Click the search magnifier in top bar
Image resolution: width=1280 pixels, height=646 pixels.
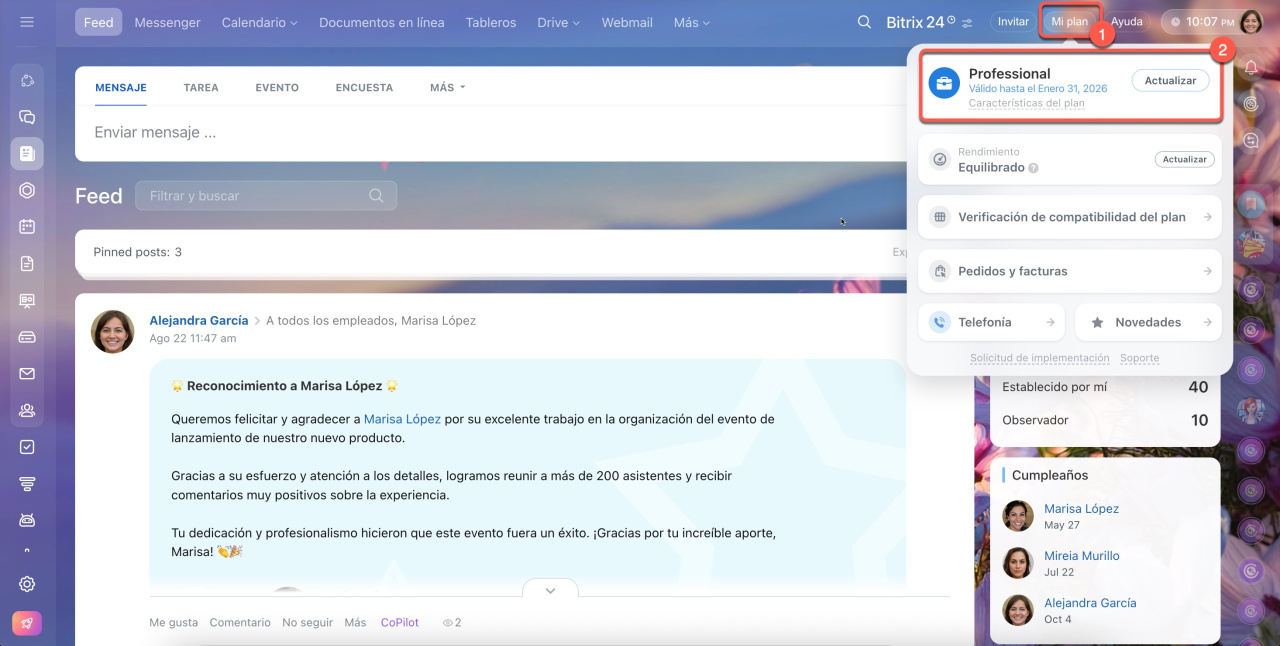point(864,22)
